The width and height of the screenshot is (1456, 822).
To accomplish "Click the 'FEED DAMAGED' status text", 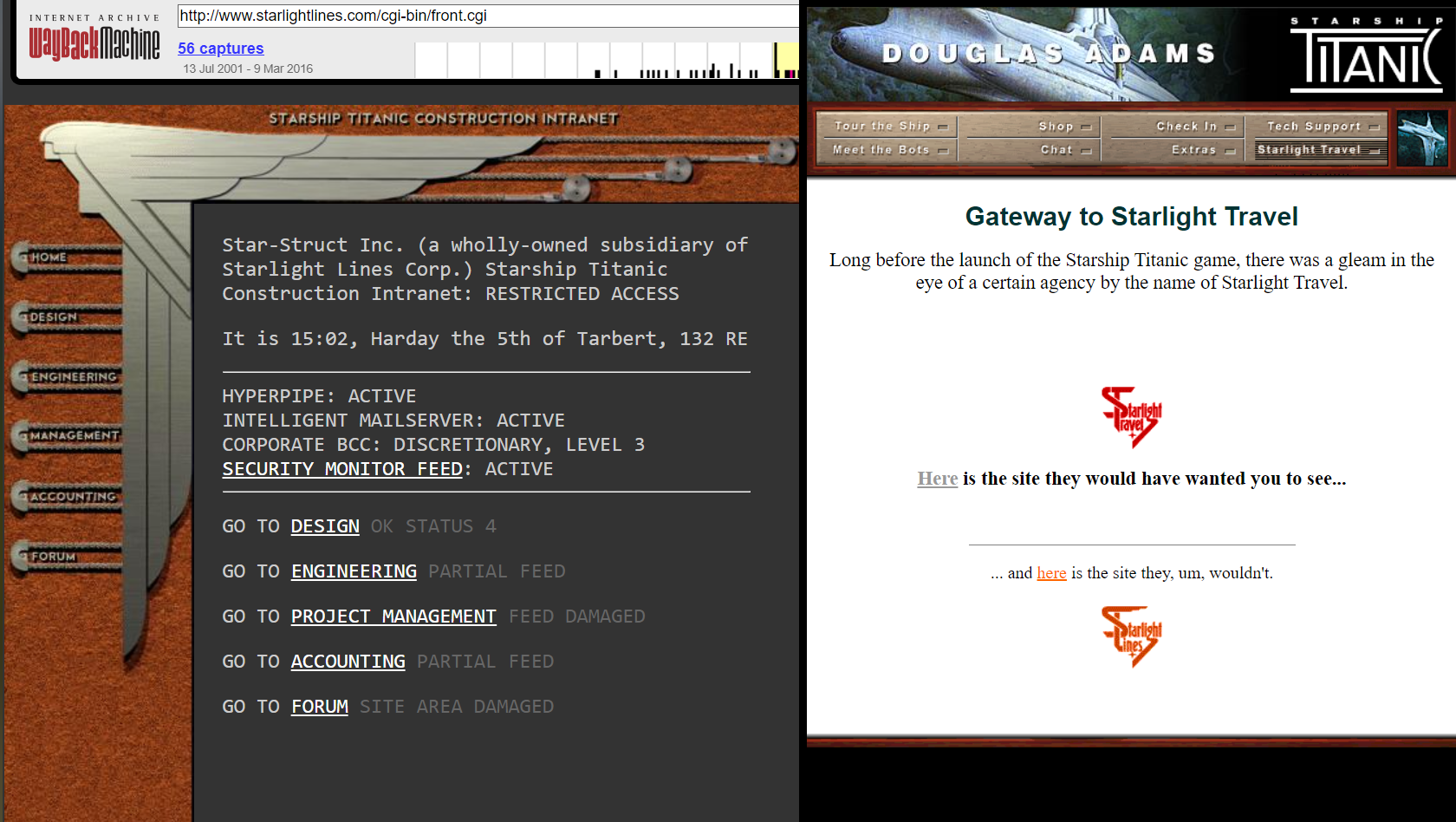I will (x=577, y=616).
